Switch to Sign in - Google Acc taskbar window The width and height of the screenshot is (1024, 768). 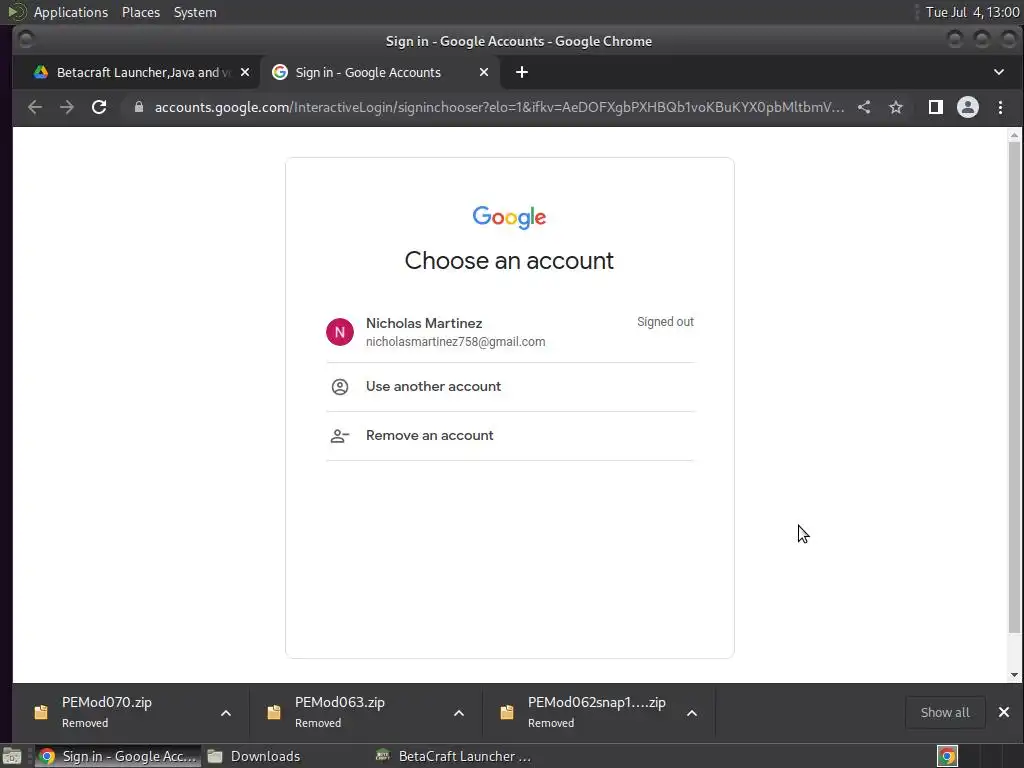coord(118,756)
